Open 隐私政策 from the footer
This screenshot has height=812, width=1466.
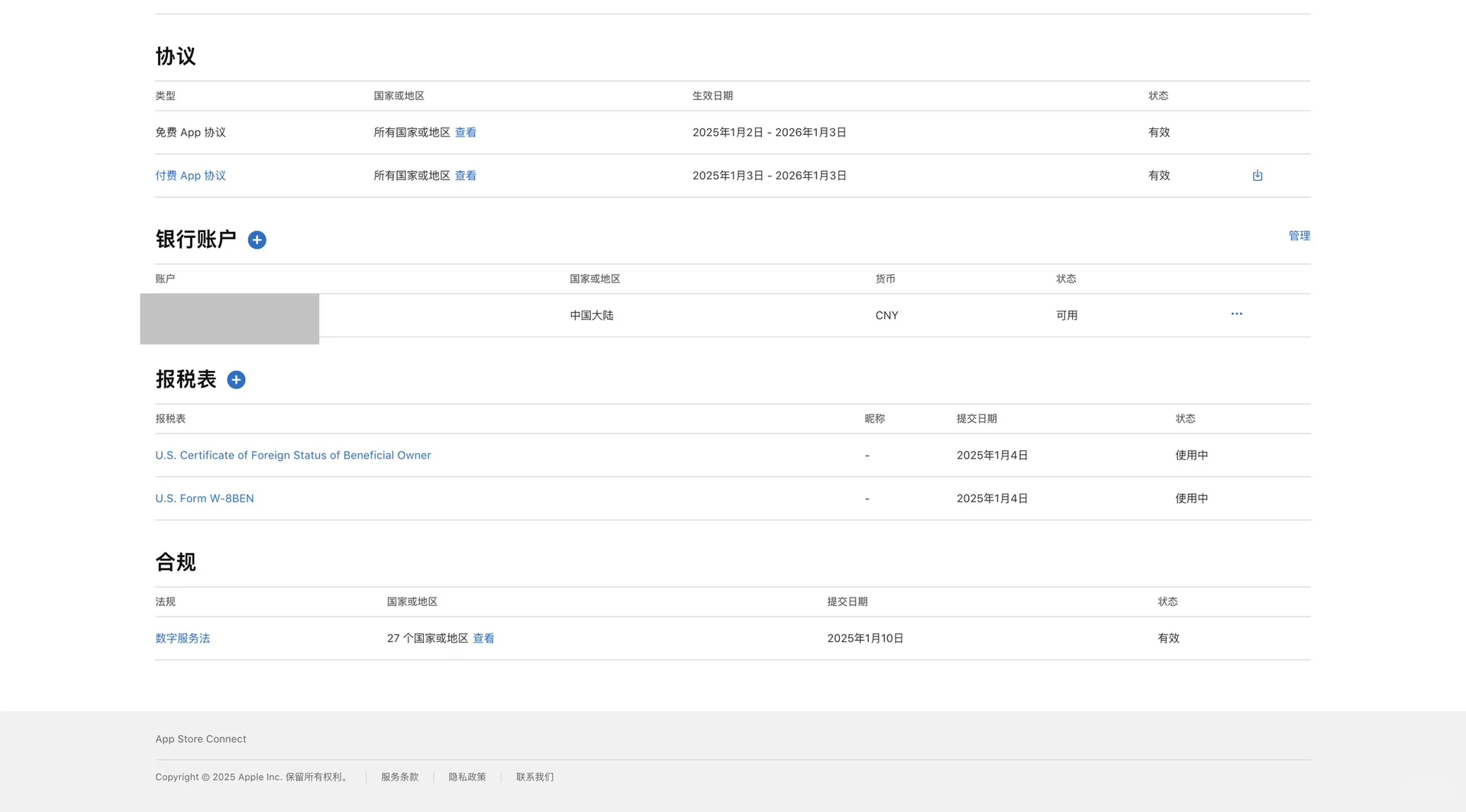tap(467, 777)
